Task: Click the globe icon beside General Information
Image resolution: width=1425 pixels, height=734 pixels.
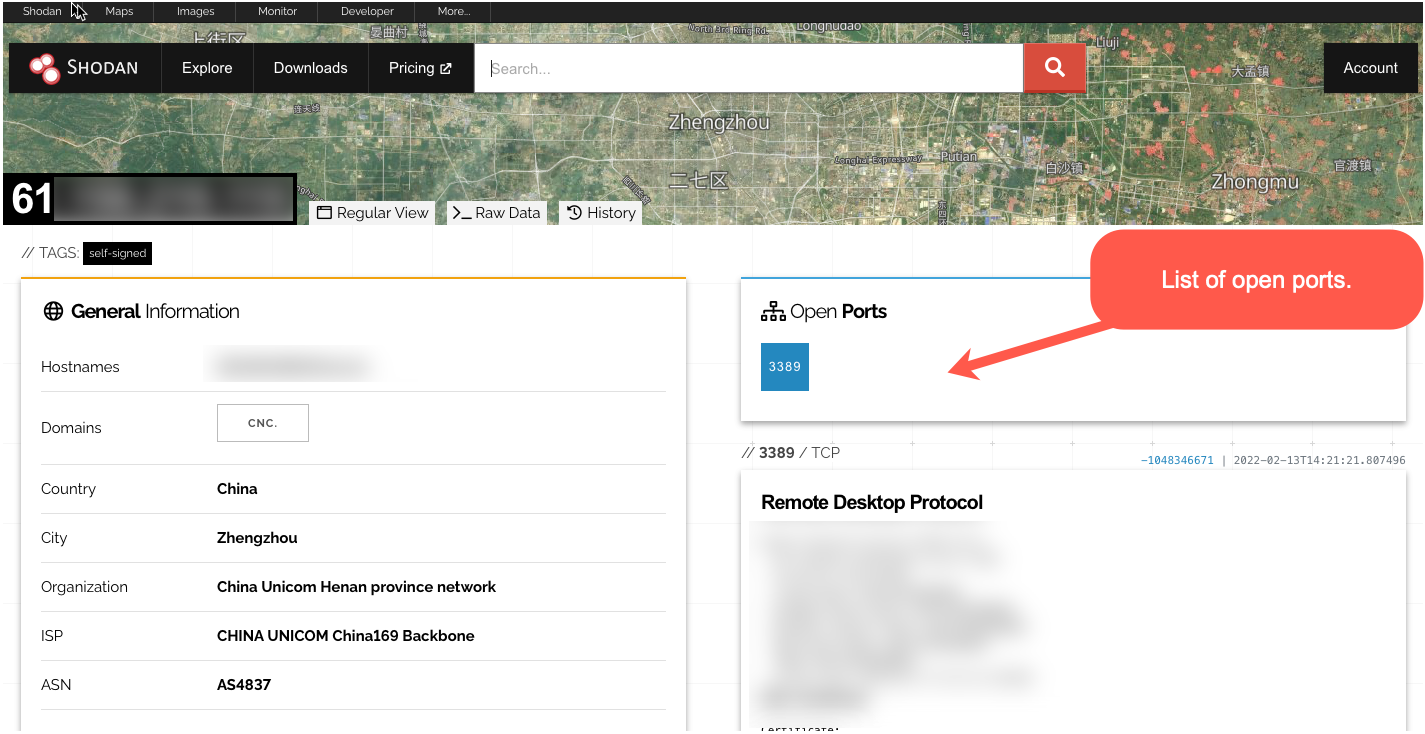Action: click(x=53, y=311)
